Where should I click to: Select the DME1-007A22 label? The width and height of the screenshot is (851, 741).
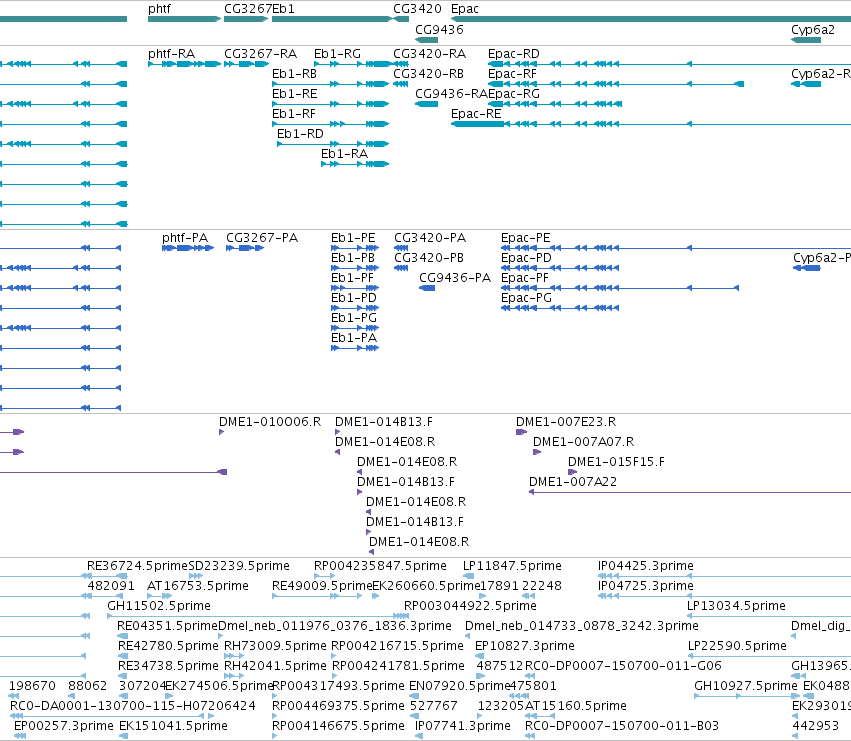pyautogui.click(x=573, y=482)
